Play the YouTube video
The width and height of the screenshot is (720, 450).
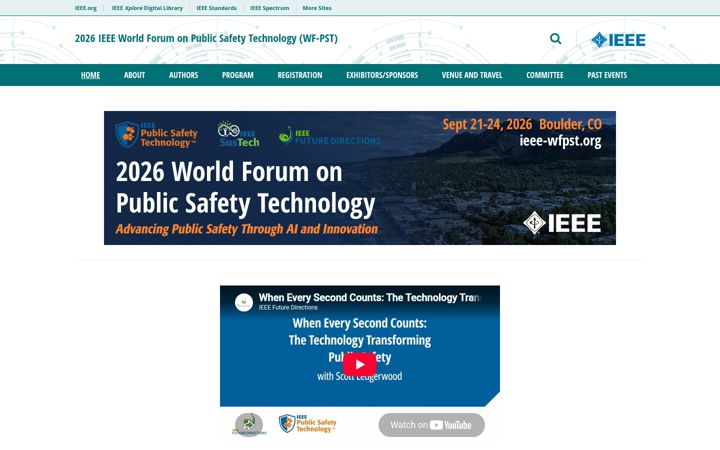pos(360,365)
